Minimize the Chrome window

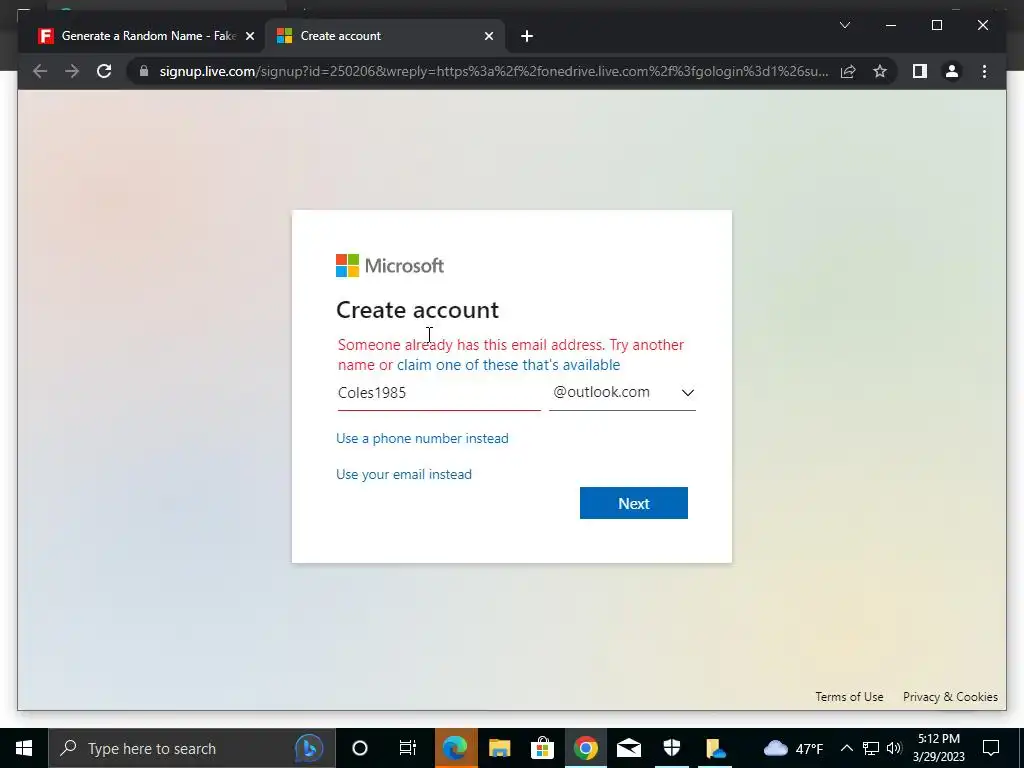coord(891,25)
